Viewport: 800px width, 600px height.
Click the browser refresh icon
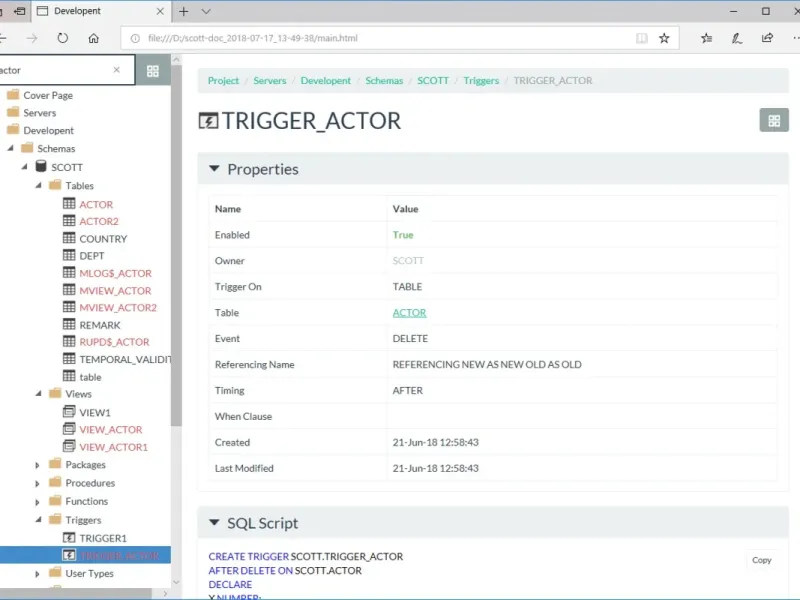[62, 38]
